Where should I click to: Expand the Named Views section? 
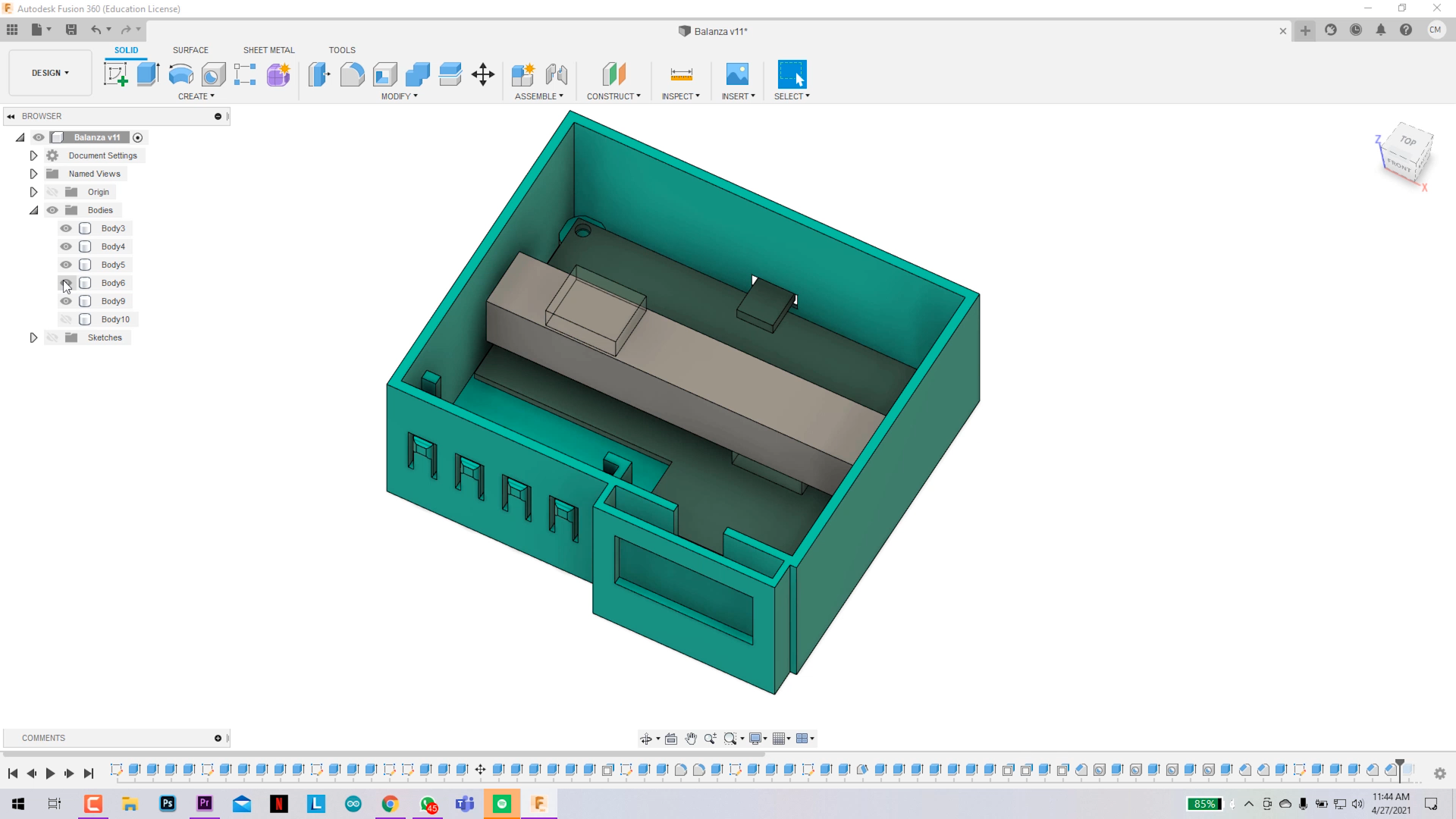pos(33,173)
